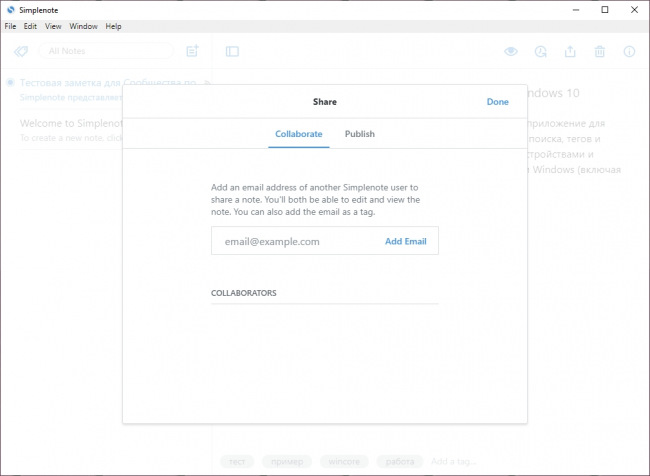Close the Simplenote window
Image resolution: width=650 pixels, height=476 pixels.
coord(634,10)
